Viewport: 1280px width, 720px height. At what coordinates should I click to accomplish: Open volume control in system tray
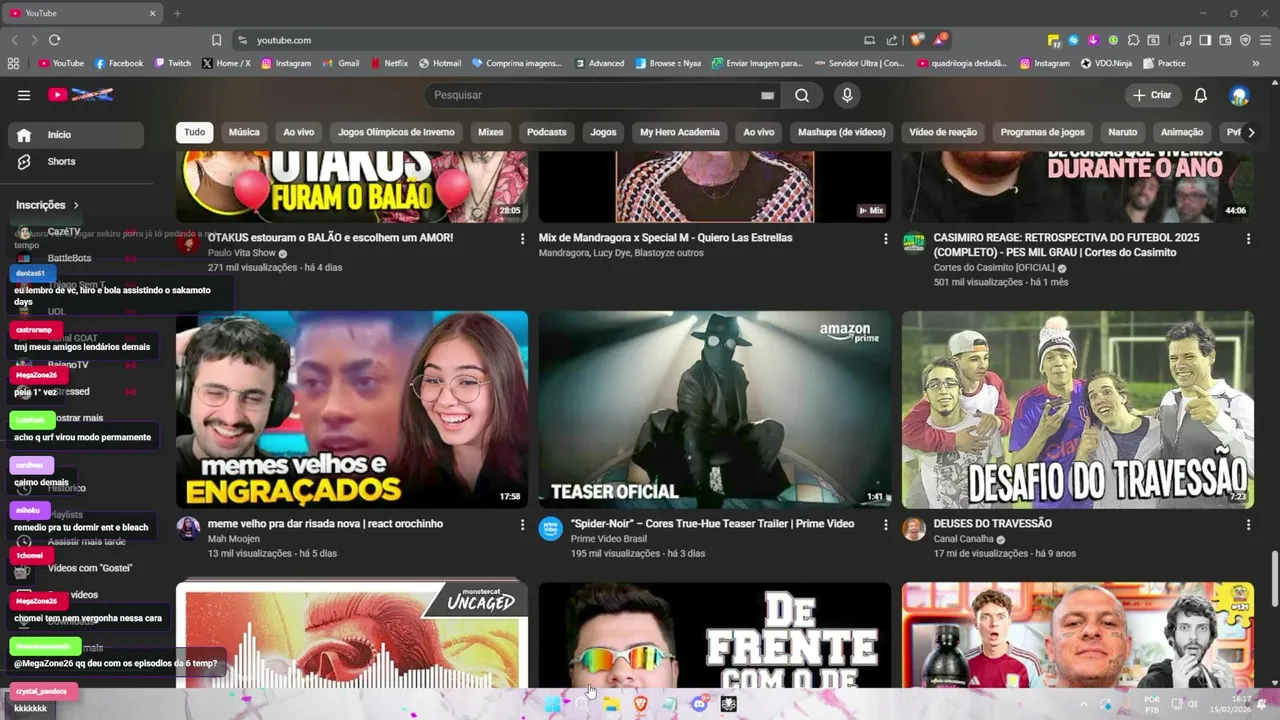point(1193,704)
